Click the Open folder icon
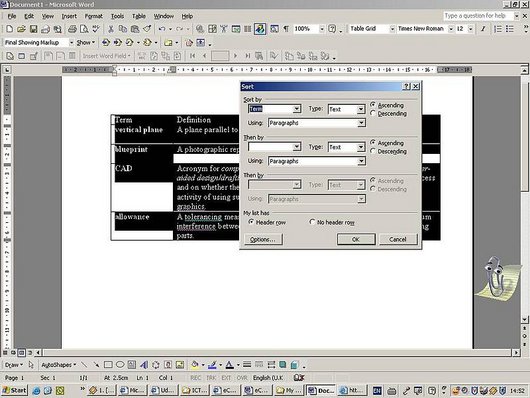The width and height of the screenshot is (530, 398). [x=21, y=29]
